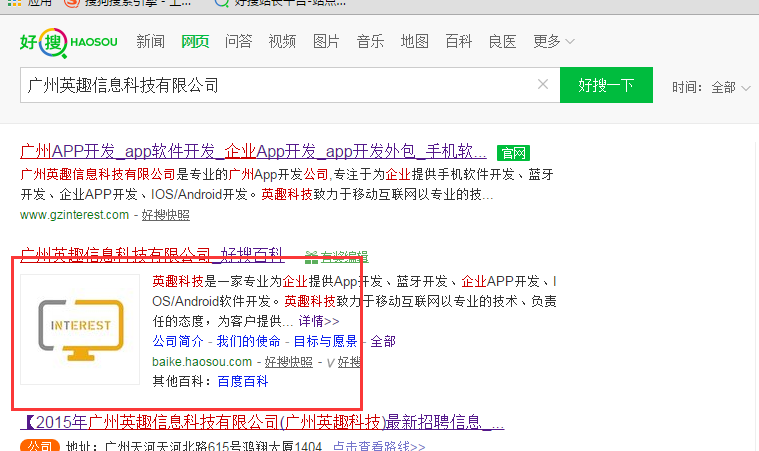Open the 时间 全部 time filter dropdown
Viewport: 759px width, 451px height.
731,88
